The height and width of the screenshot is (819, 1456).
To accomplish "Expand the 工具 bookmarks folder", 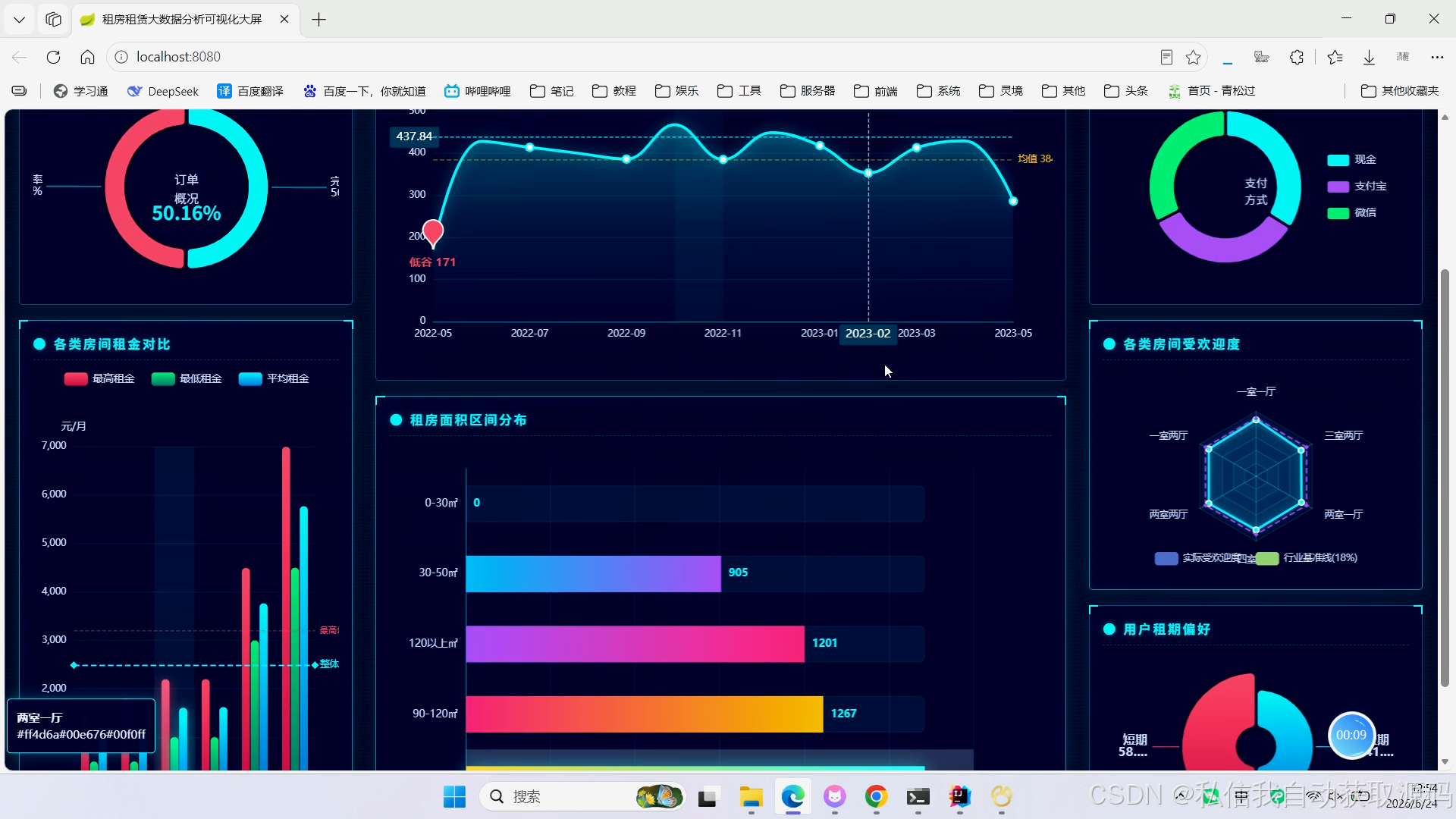I will click(739, 91).
